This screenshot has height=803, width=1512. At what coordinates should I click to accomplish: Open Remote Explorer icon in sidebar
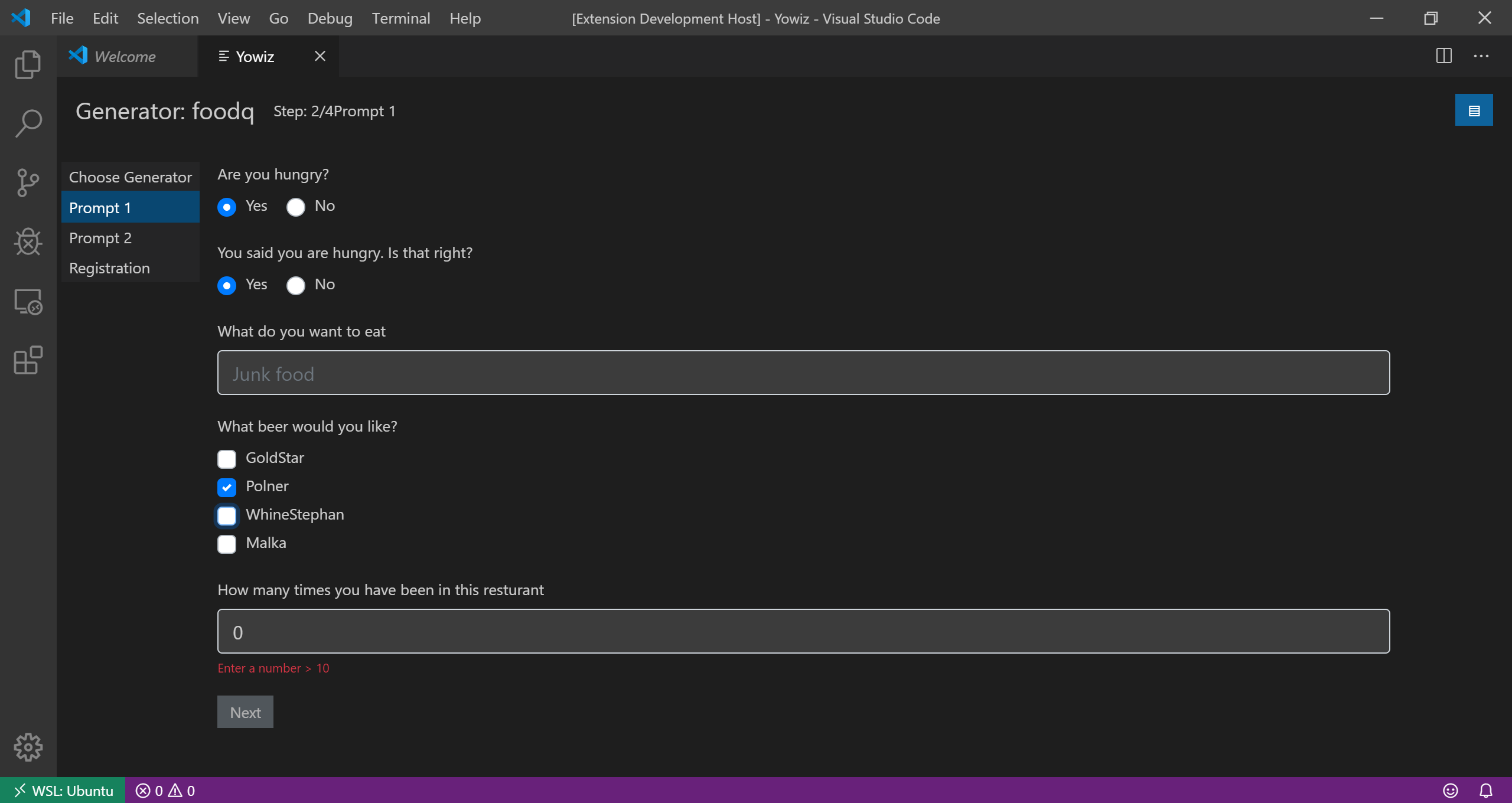click(x=28, y=302)
